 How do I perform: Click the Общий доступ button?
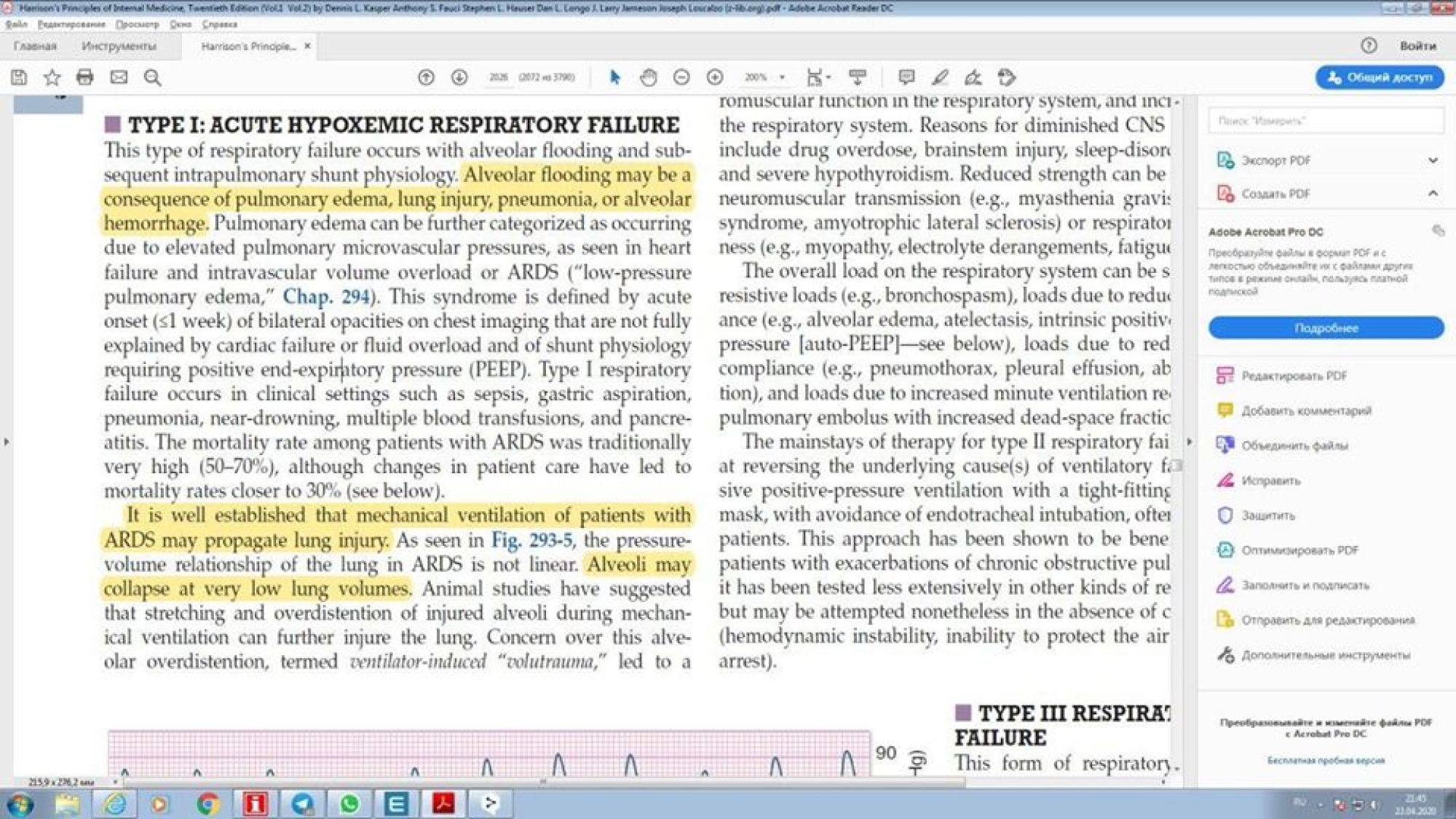1380,77
